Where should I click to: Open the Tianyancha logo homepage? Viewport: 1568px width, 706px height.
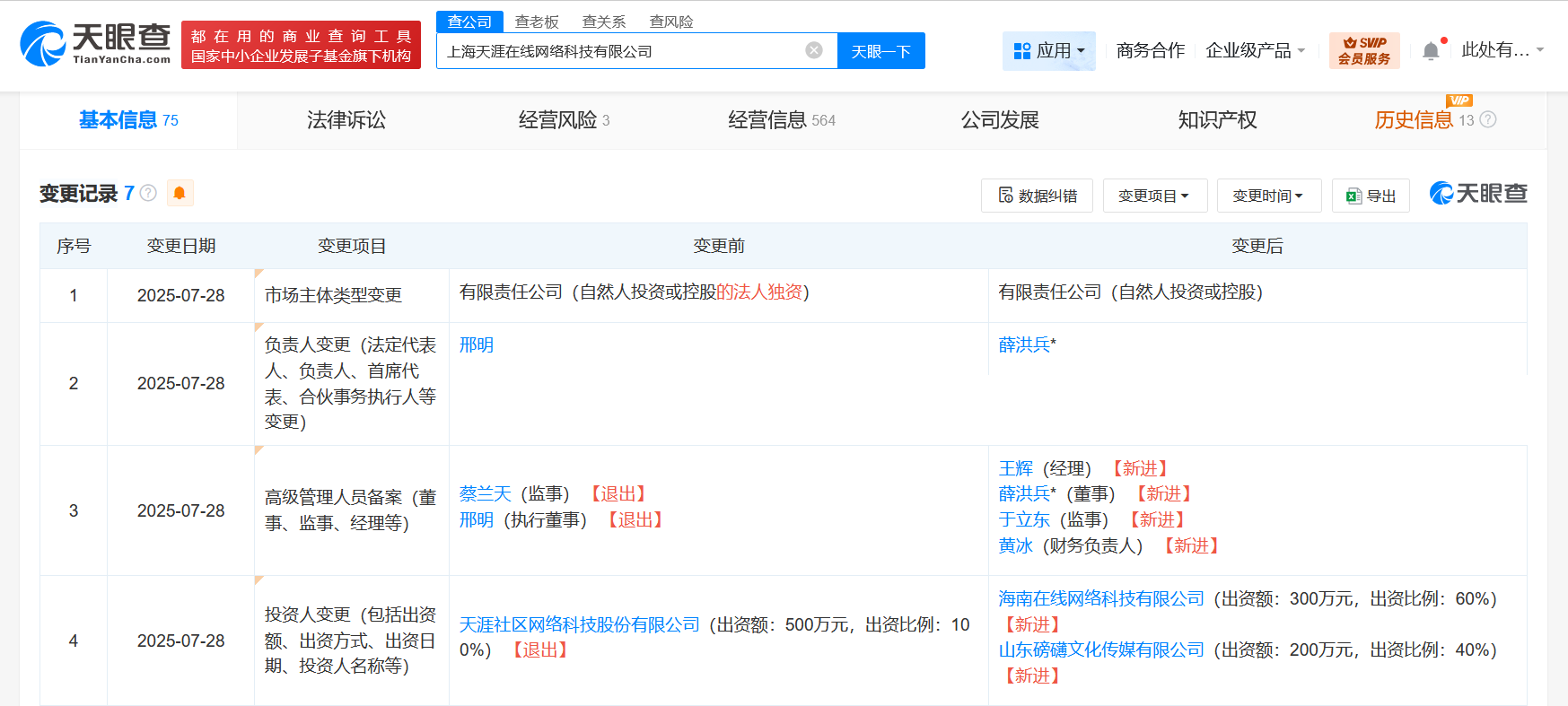pyautogui.click(x=95, y=44)
